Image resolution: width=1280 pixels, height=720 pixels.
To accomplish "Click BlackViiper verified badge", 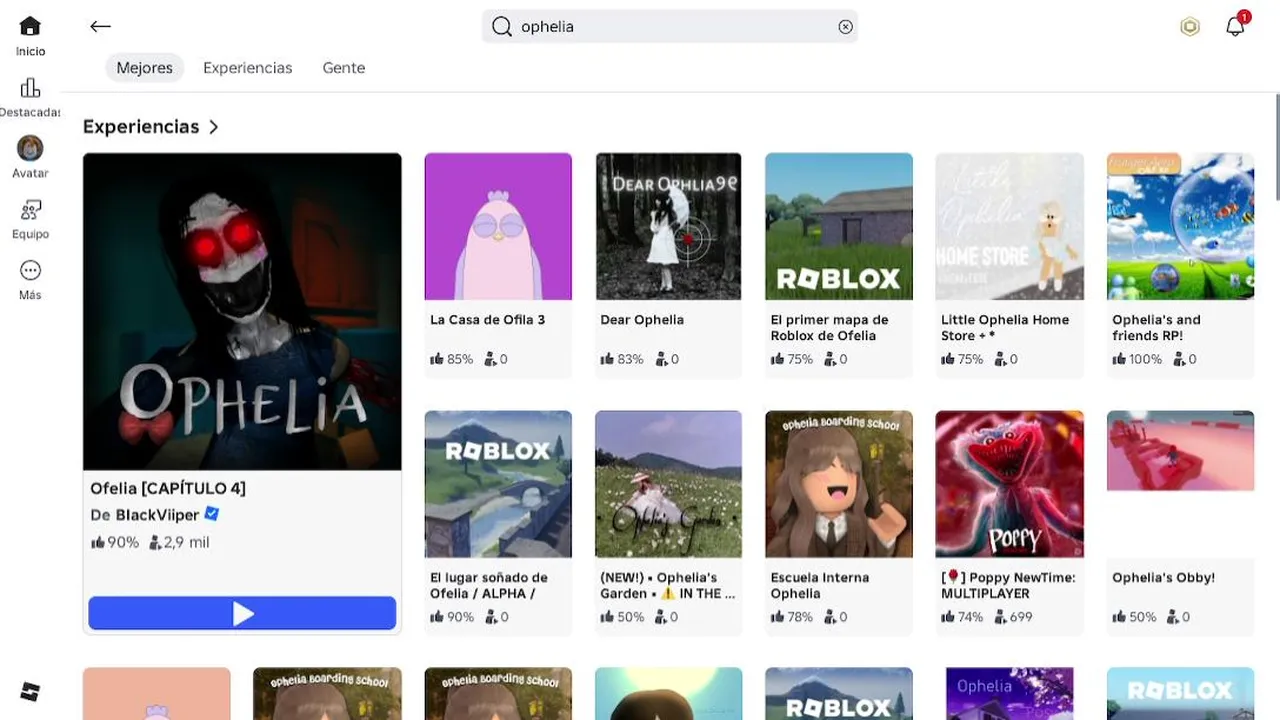I will click(211, 514).
